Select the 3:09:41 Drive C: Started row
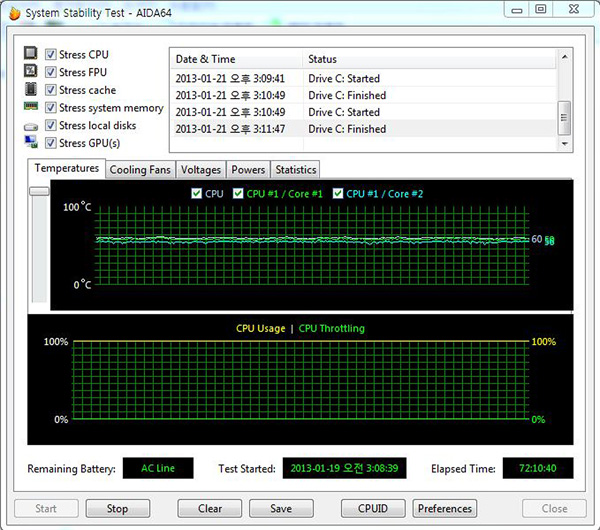 (x=364, y=78)
